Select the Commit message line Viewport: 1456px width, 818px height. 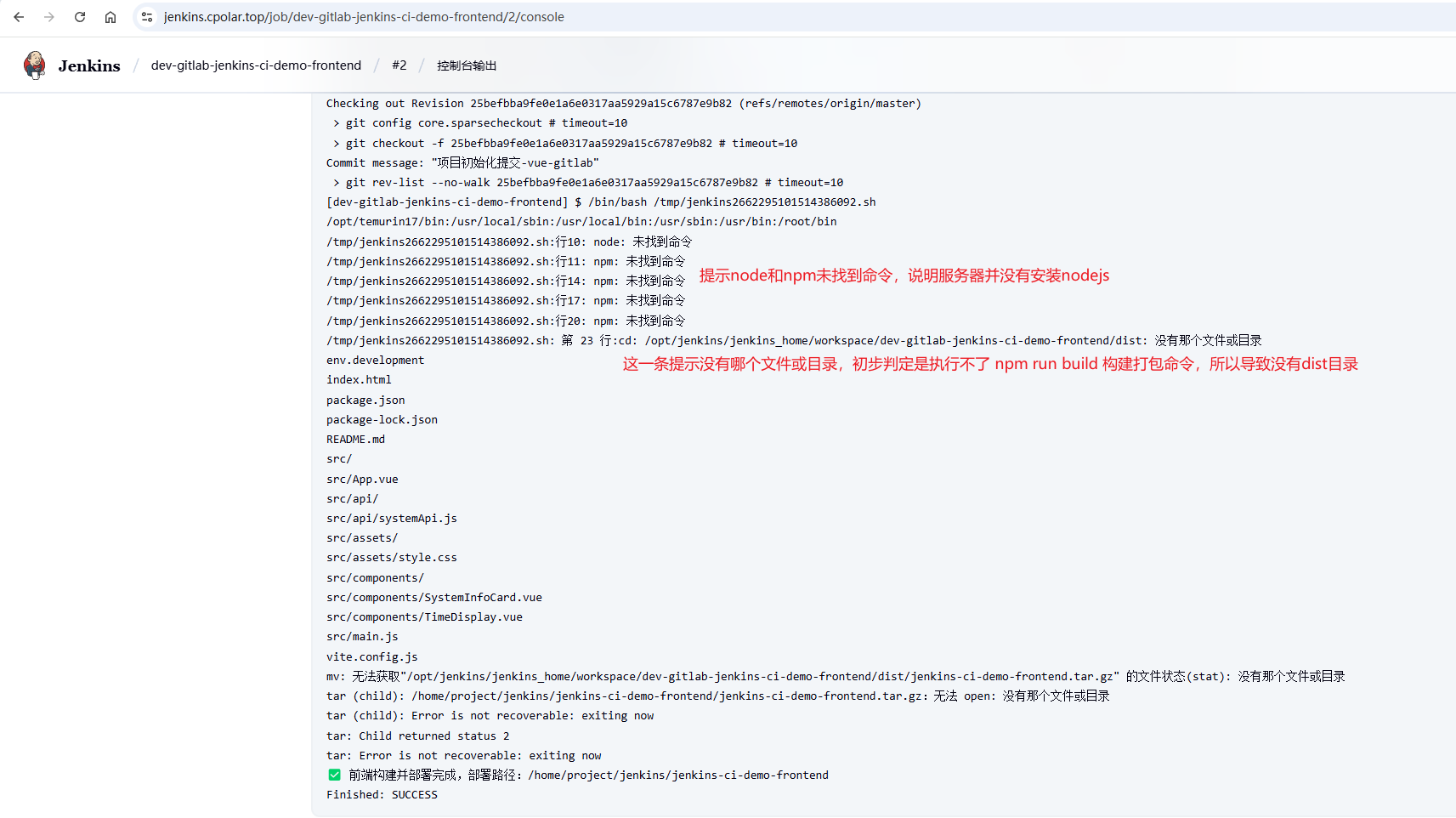pyautogui.click(x=462, y=163)
